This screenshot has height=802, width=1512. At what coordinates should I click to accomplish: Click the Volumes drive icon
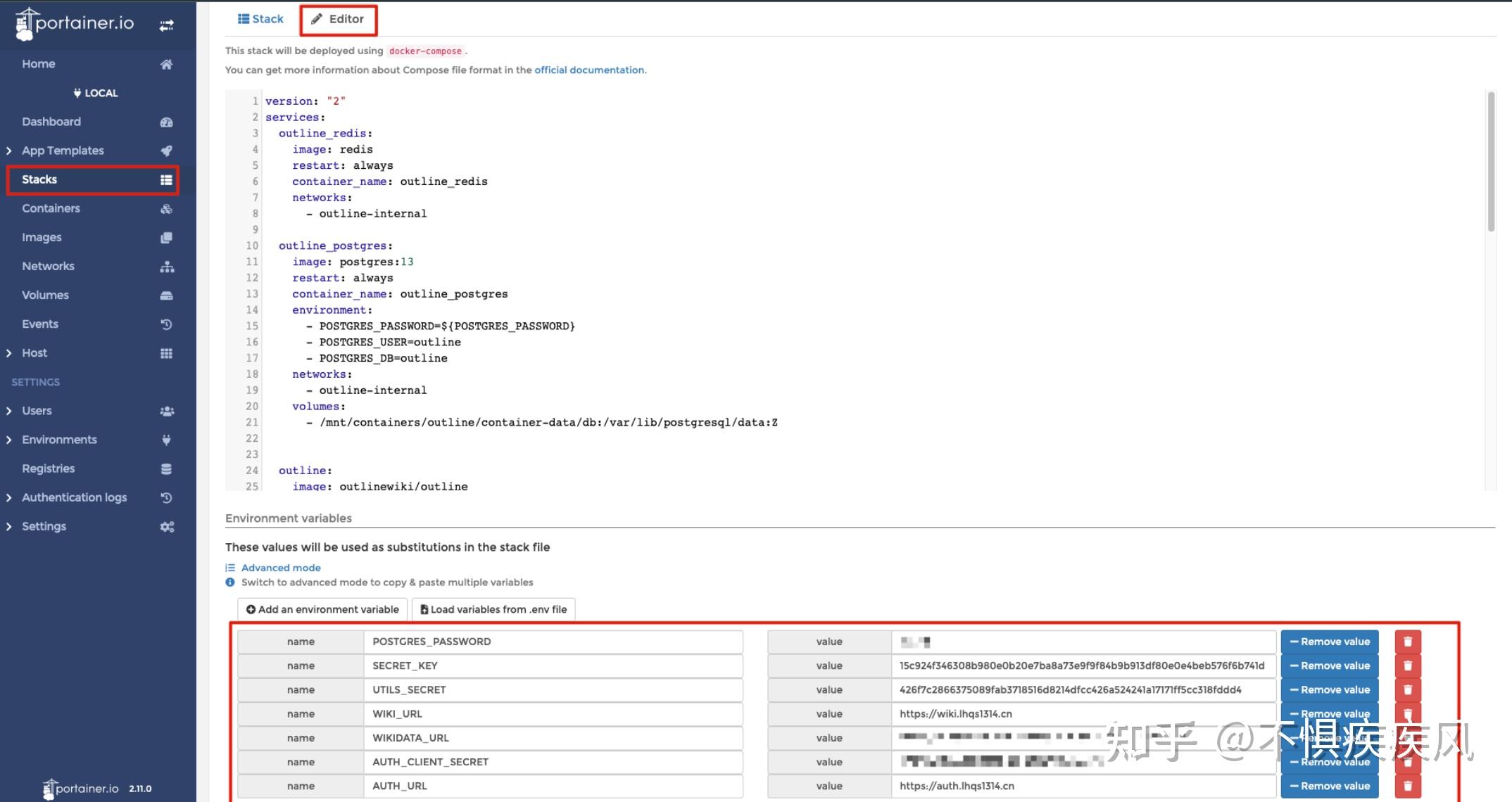click(x=166, y=295)
